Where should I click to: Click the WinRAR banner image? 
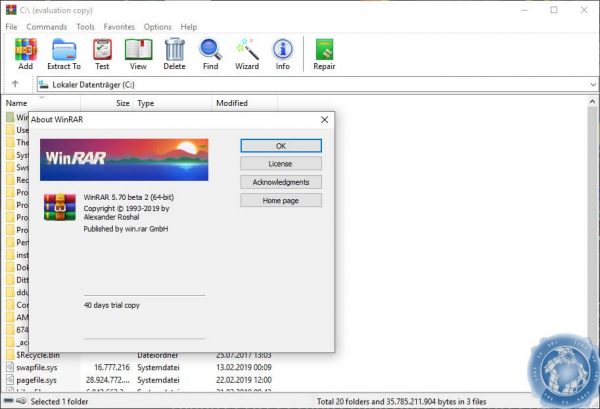pyautogui.click(x=124, y=160)
